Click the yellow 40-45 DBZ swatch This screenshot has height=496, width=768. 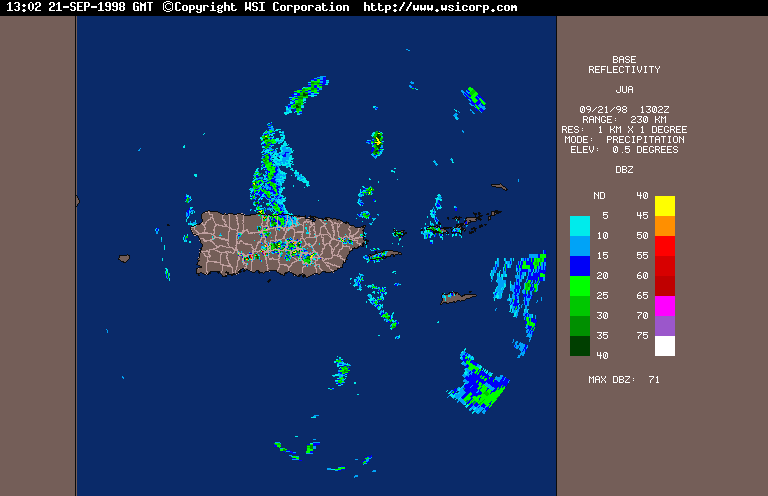665,206
